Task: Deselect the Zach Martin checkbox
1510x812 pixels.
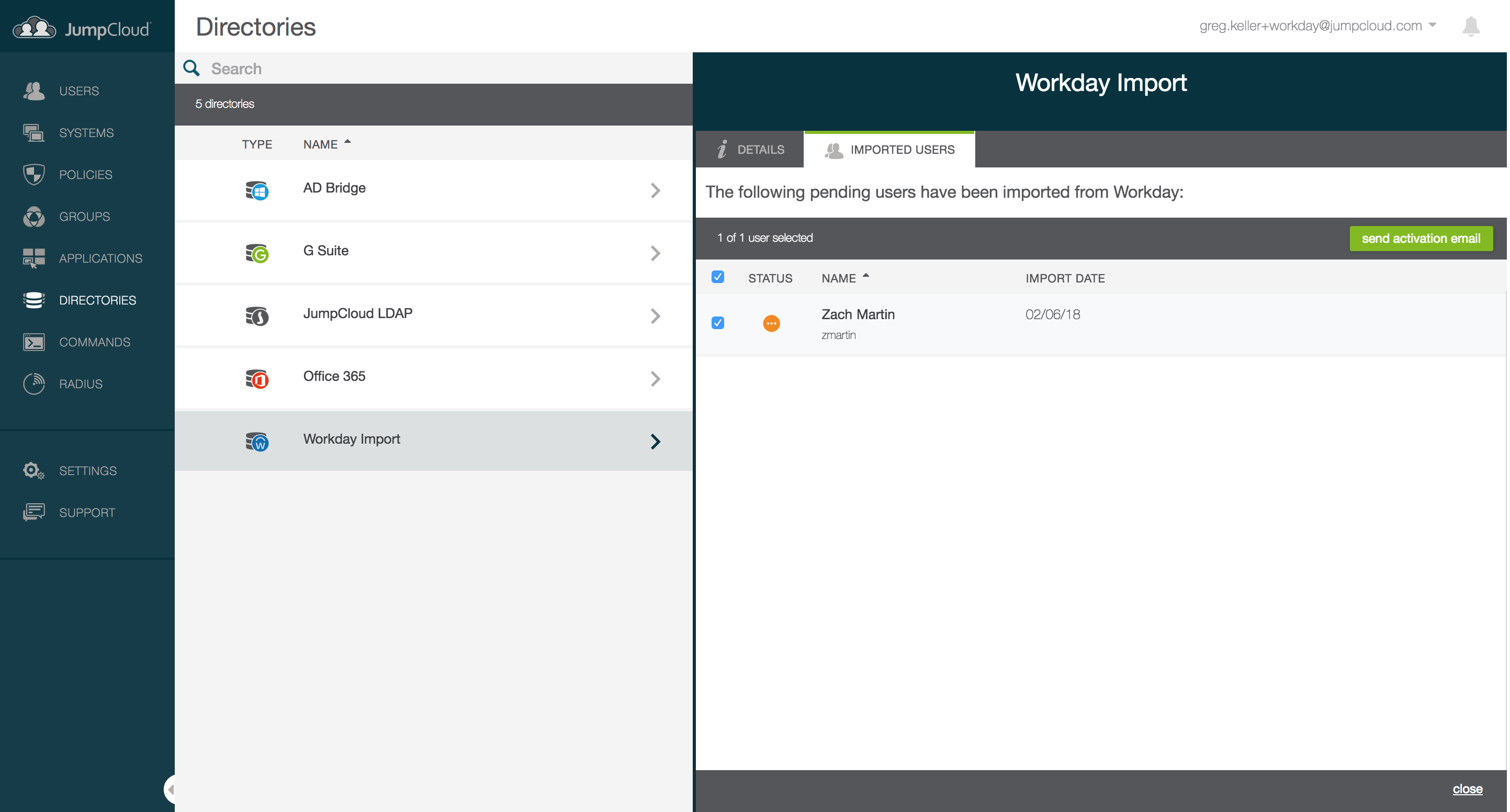Action: pyautogui.click(x=717, y=322)
